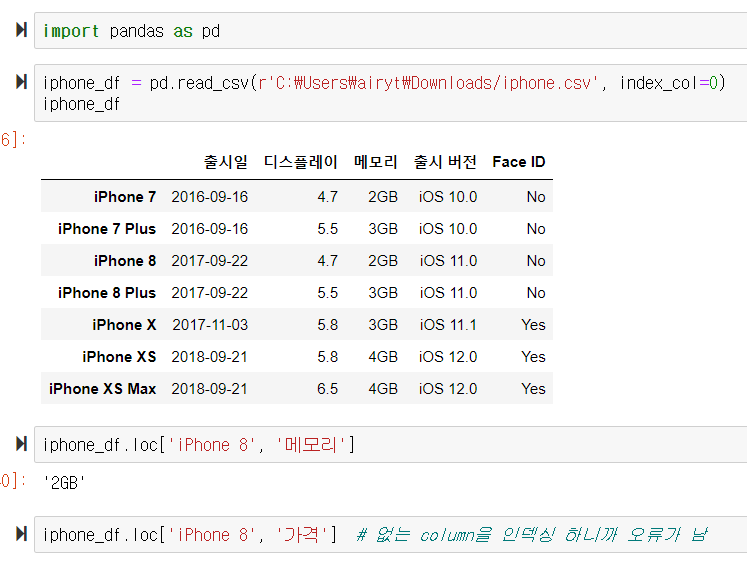This screenshot has height=570, width=747.
Task: Click the iPhone 8 row label
Action: [x=125, y=261]
